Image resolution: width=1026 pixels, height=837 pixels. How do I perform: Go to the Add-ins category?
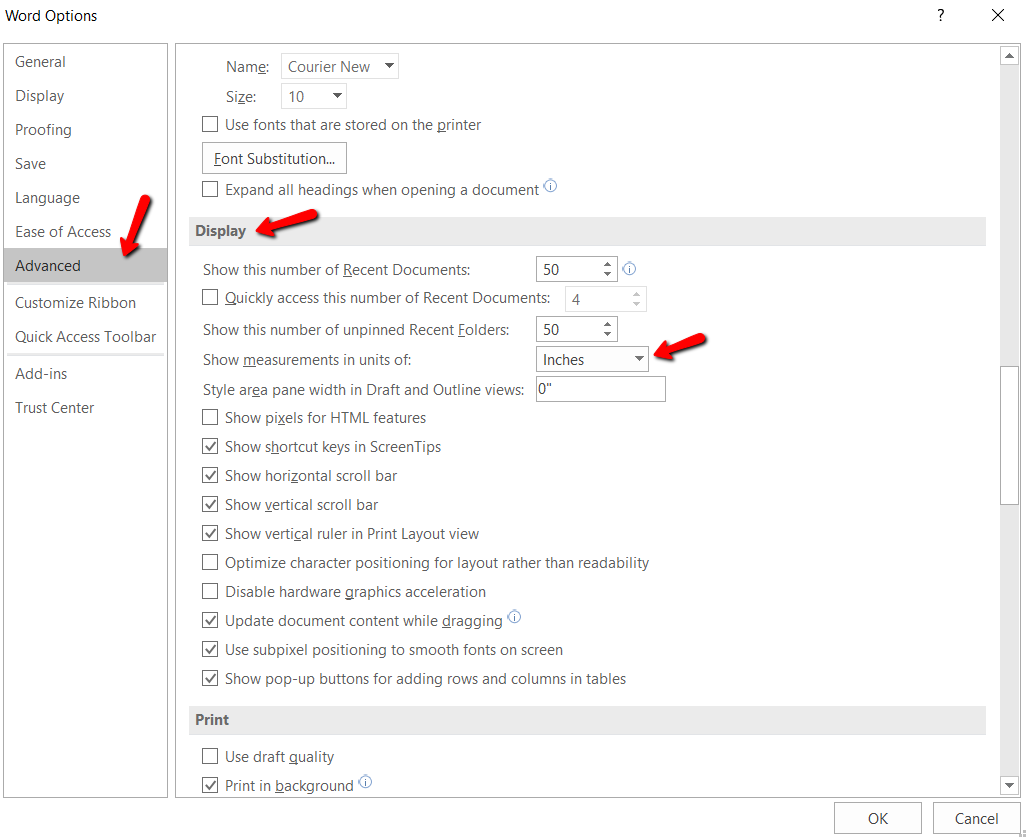85,374
